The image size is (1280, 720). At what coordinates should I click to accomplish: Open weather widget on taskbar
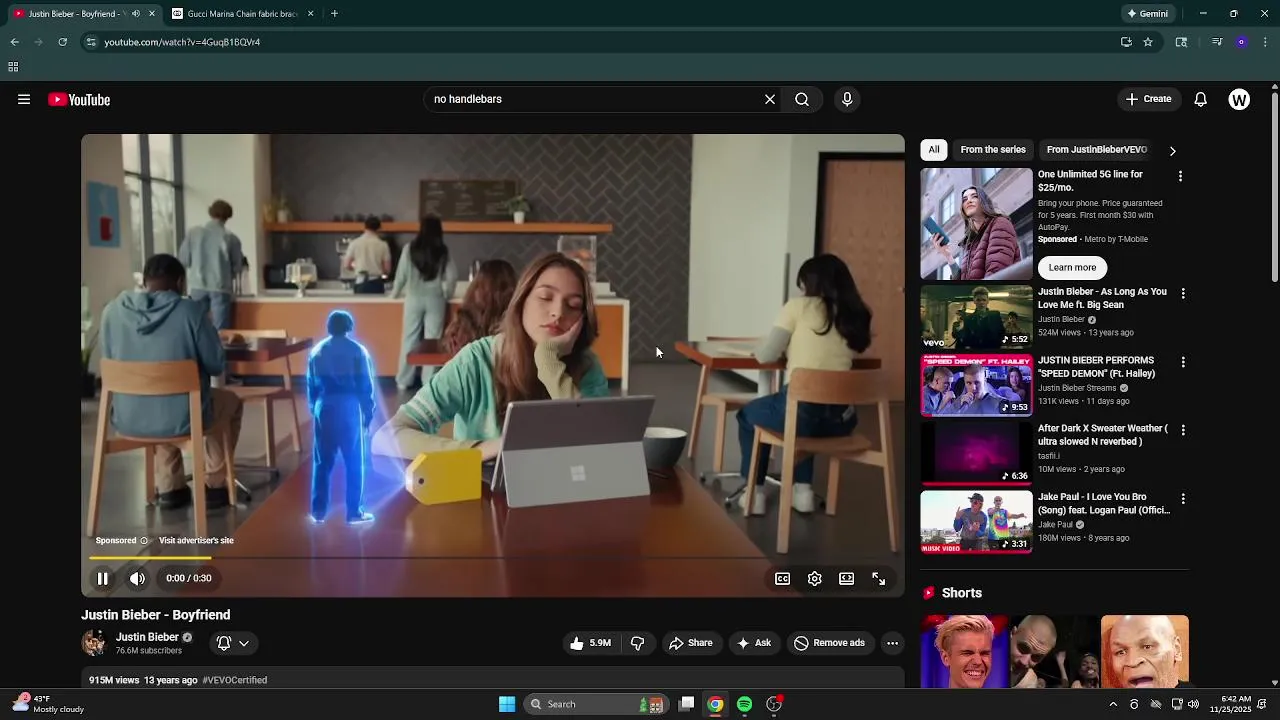click(46, 704)
